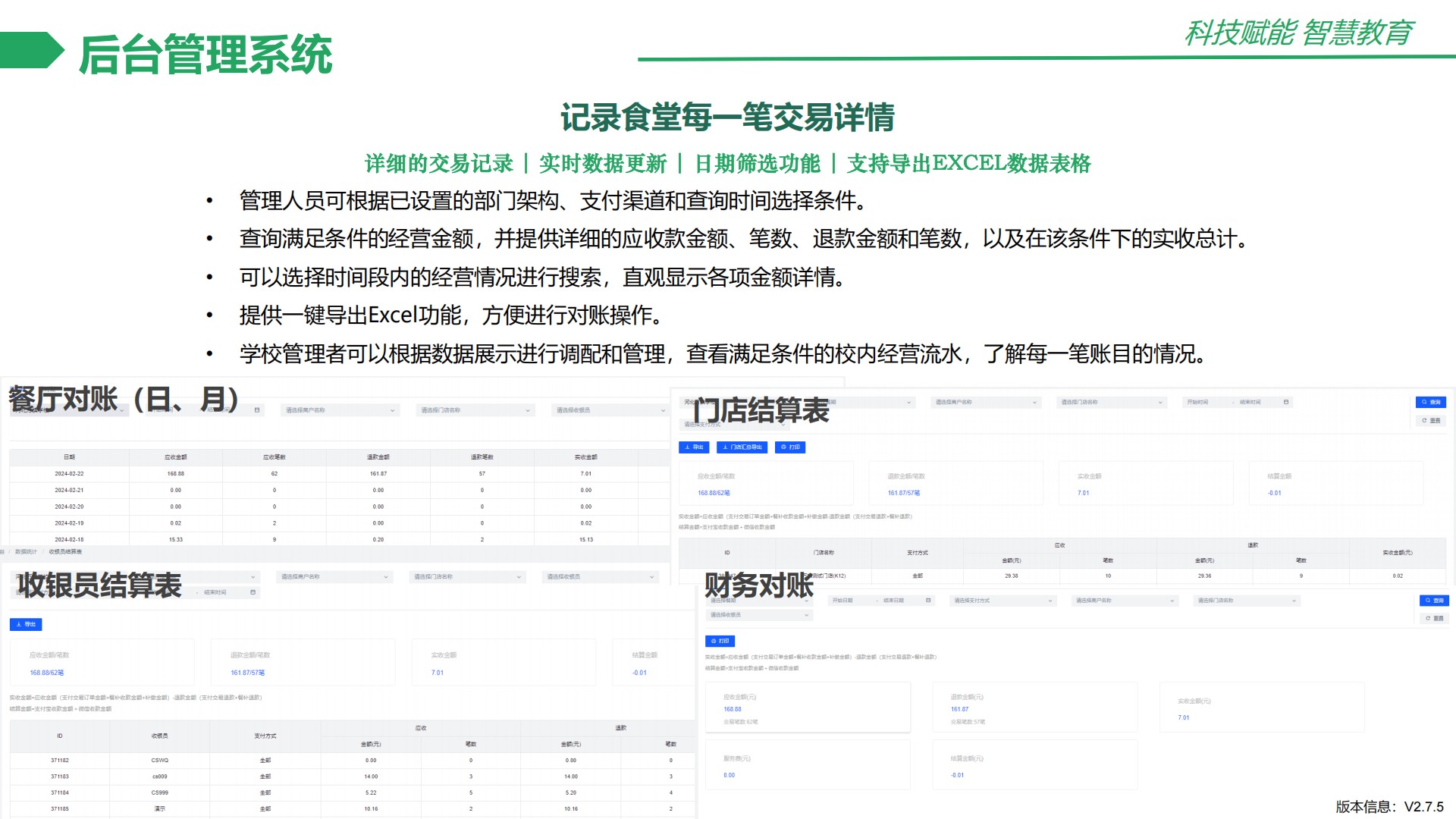The width and height of the screenshot is (1456, 819).
Task: Open calendar icon in 门店结算表 date range
Action: pos(1285,402)
